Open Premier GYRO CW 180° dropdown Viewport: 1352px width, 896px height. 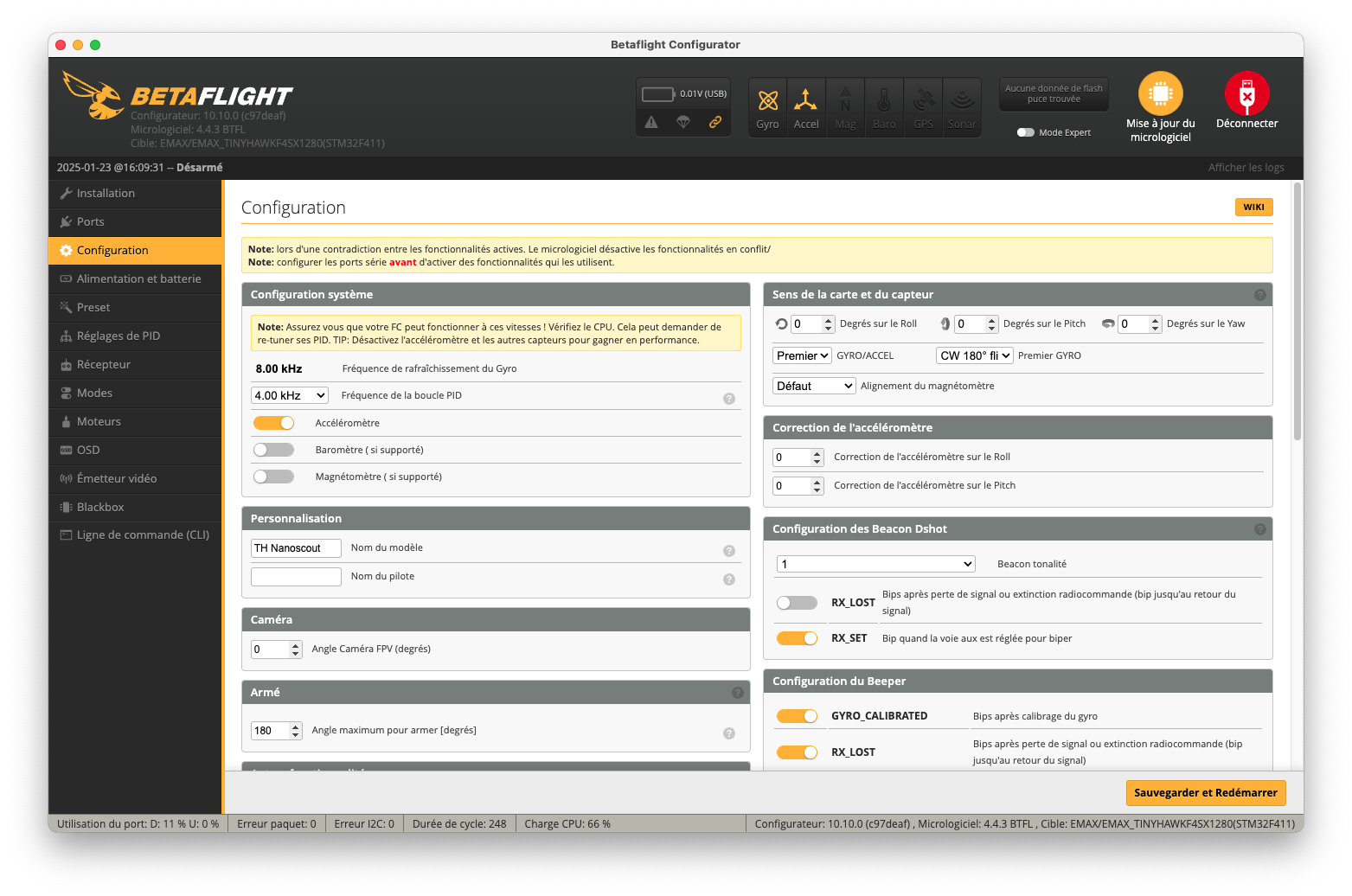point(974,355)
